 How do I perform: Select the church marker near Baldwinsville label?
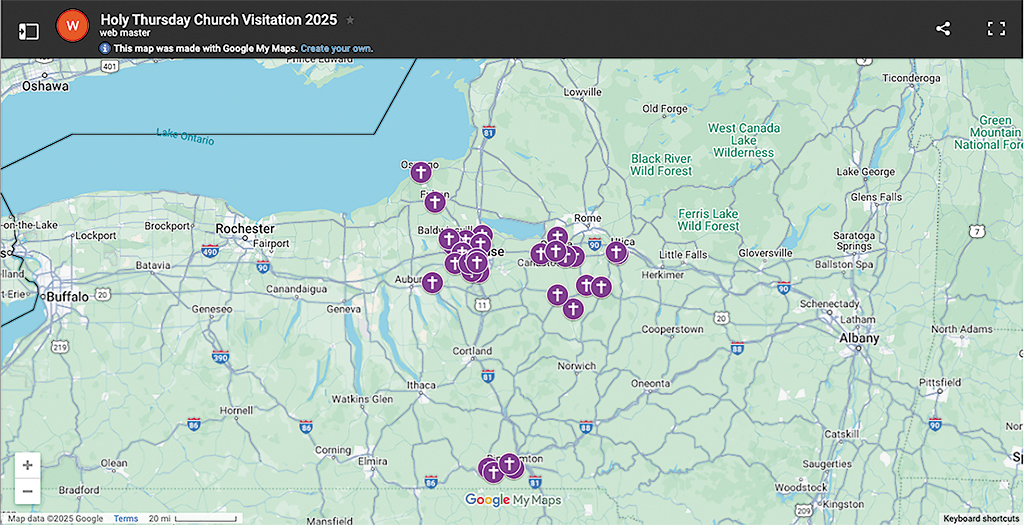click(x=449, y=238)
